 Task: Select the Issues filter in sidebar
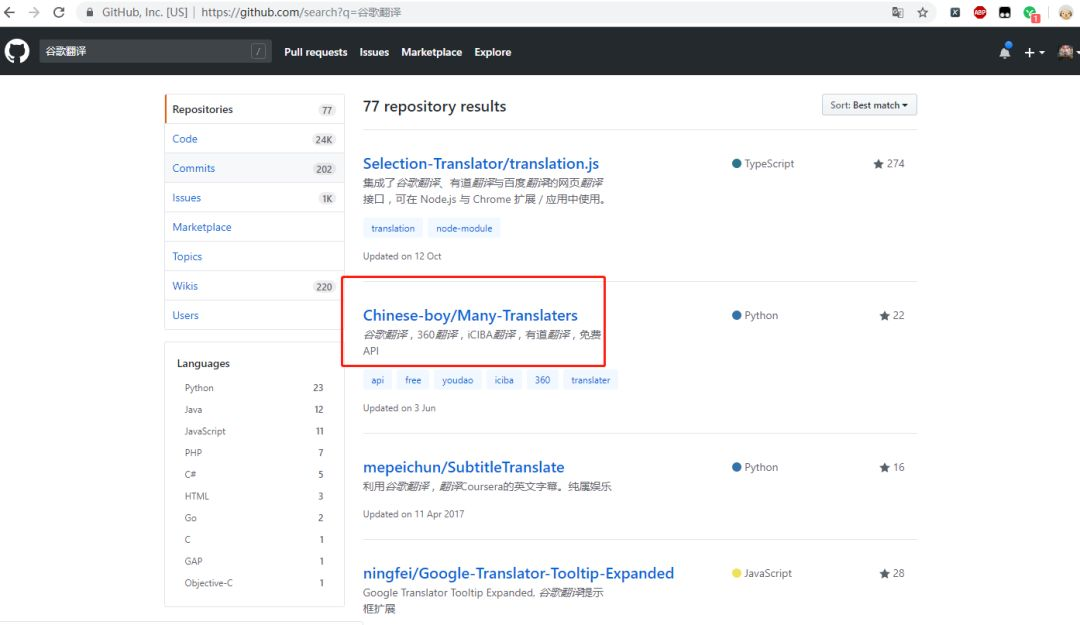[254, 198]
